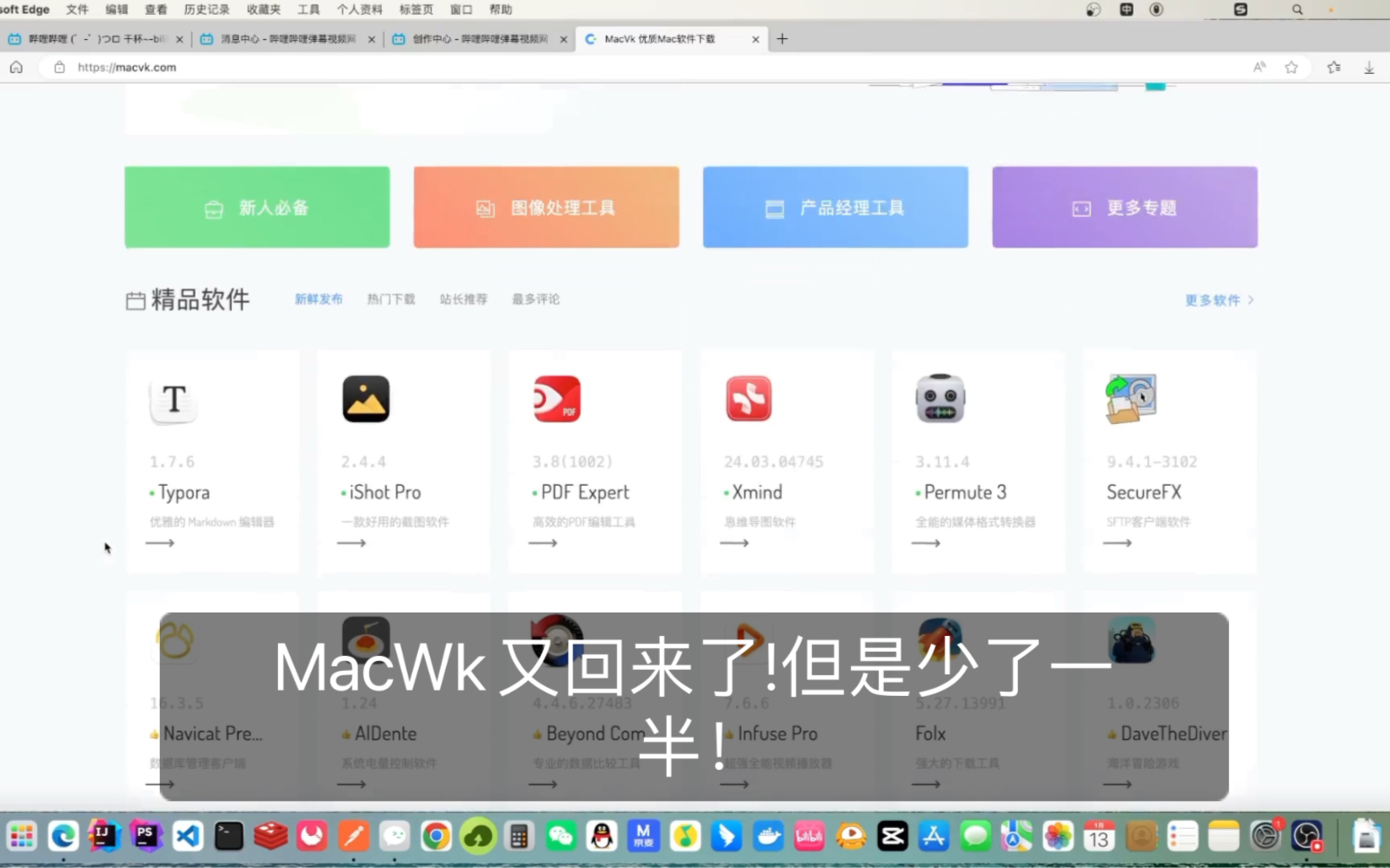This screenshot has width=1390, height=868.
Task: Click the SecureFX title text
Action: tap(1144, 493)
